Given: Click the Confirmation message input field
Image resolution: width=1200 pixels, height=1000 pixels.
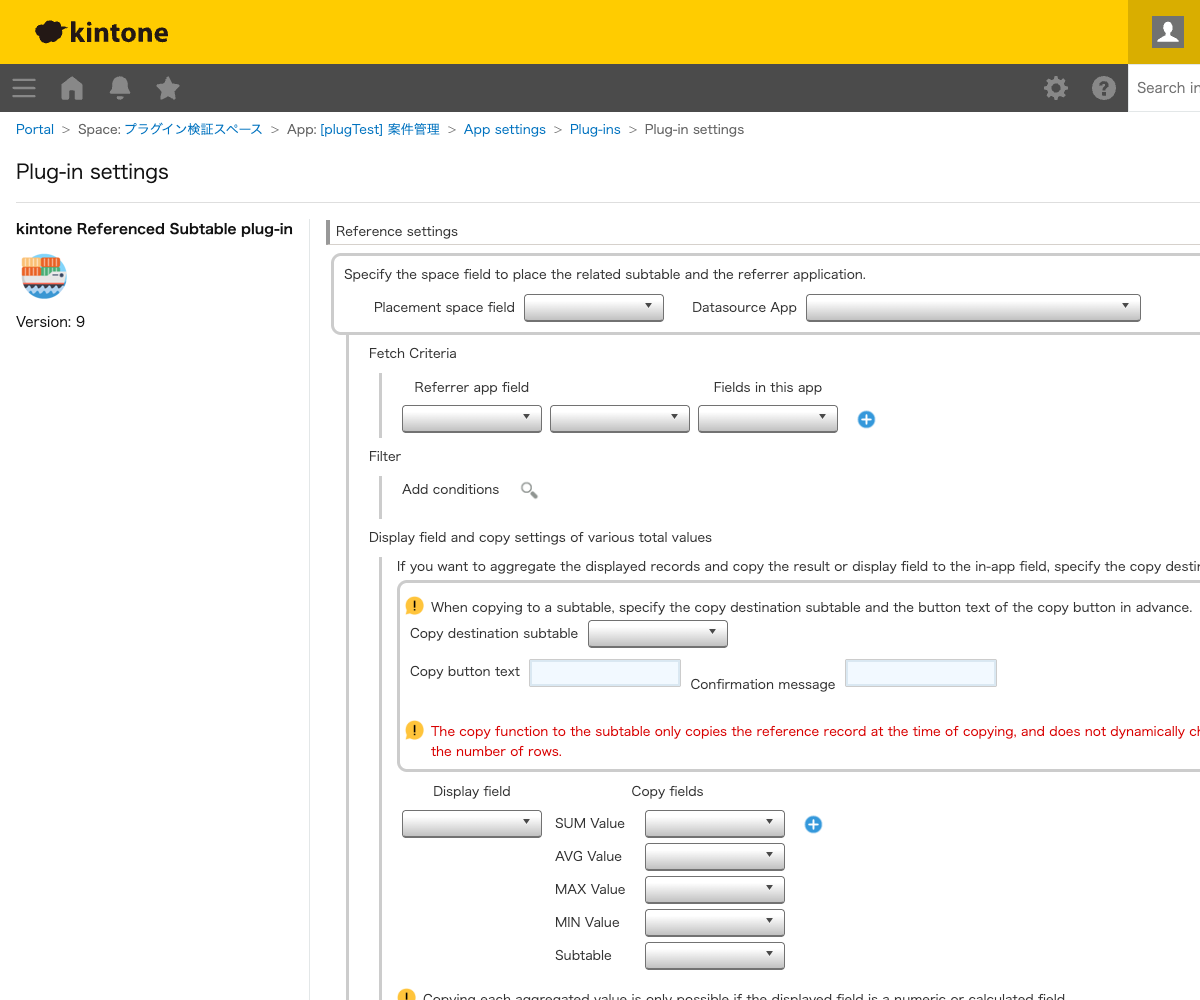Looking at the screenshot, I should [x=921, y=673].
